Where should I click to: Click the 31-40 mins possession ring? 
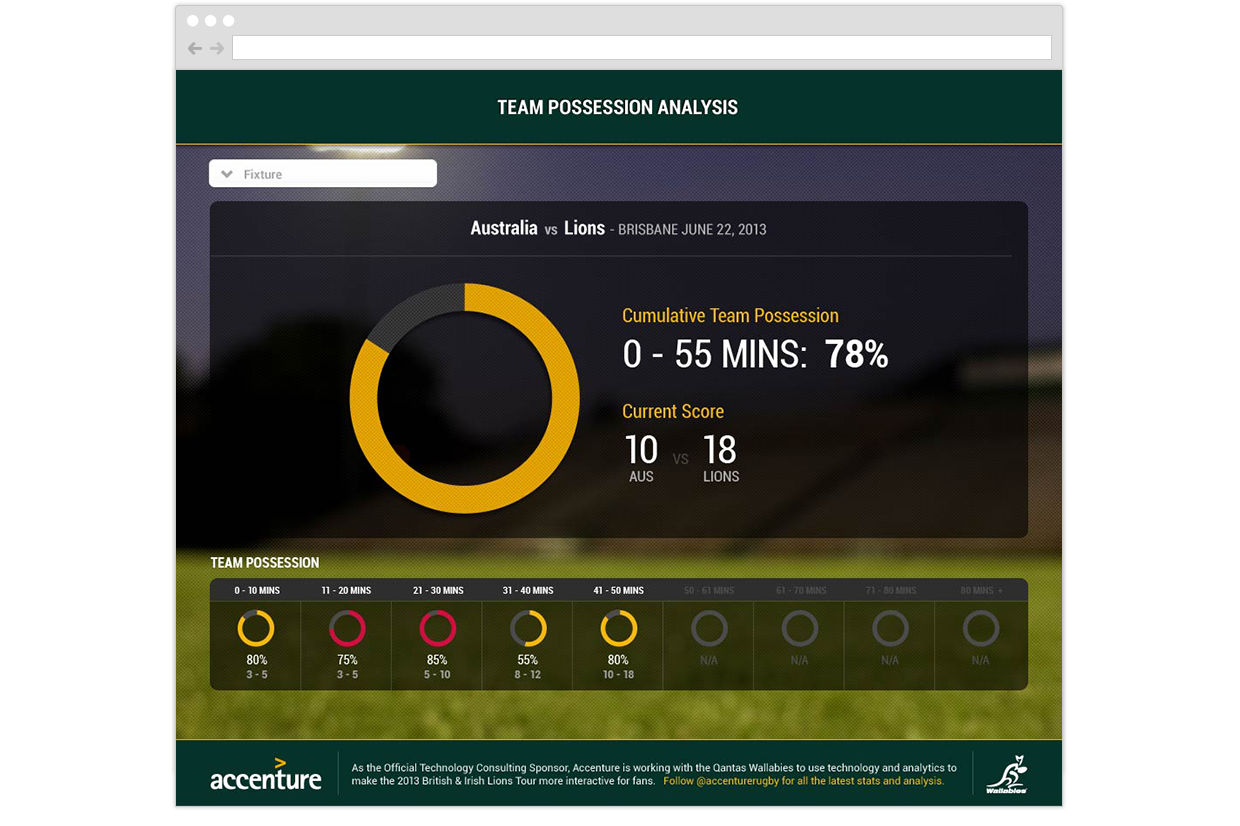[528, 628]
